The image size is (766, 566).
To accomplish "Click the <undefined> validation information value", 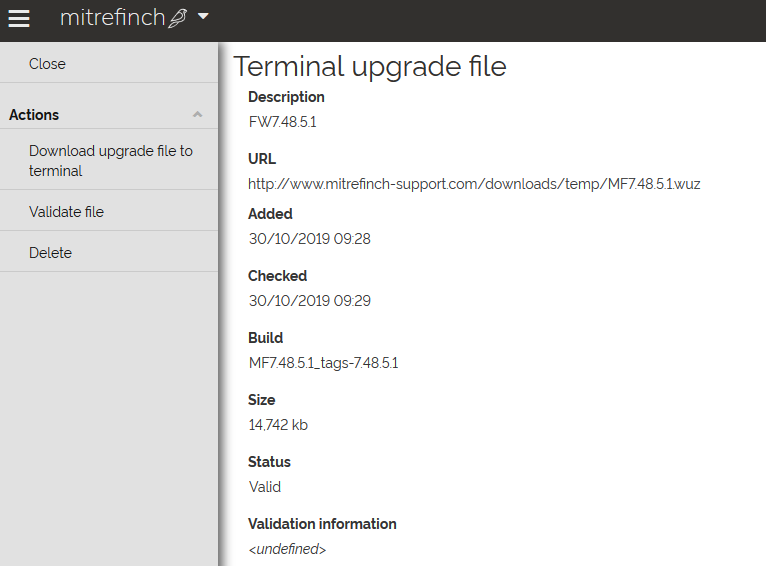I will pyautogui.click(x=287, y=549).
